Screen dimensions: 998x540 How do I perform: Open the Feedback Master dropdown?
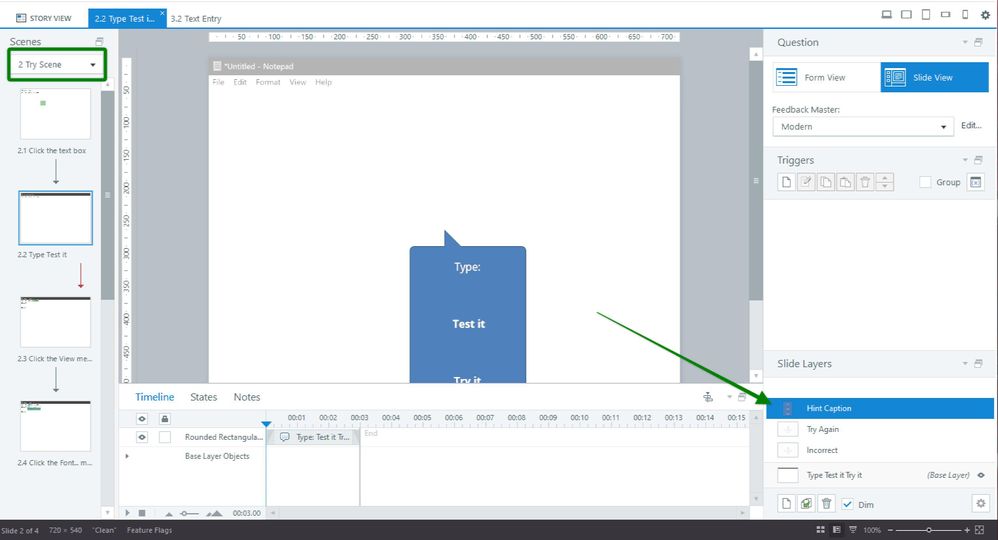tap(863, 127)
